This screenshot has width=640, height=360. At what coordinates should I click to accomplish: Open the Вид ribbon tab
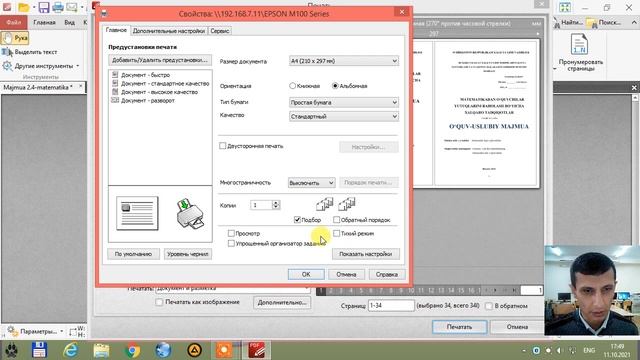pyautogui.click(x=69, y=22)
